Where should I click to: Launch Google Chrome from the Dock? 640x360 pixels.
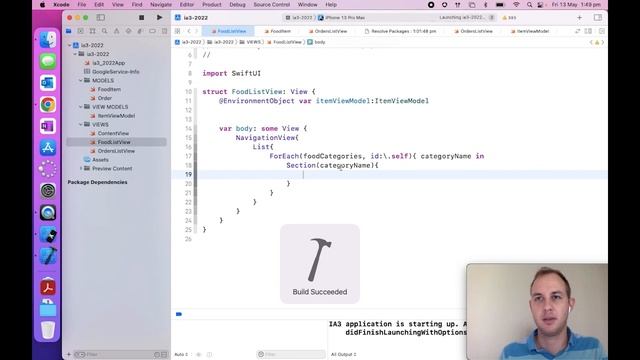(x=48, y=104)
